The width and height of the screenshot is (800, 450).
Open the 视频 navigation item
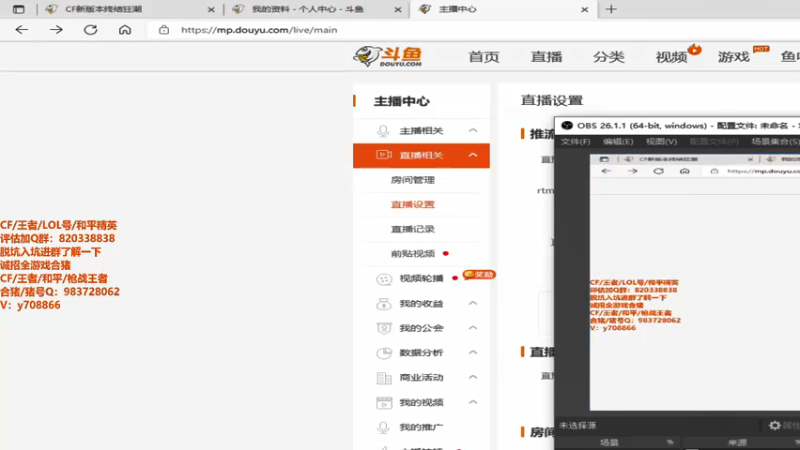671,57
